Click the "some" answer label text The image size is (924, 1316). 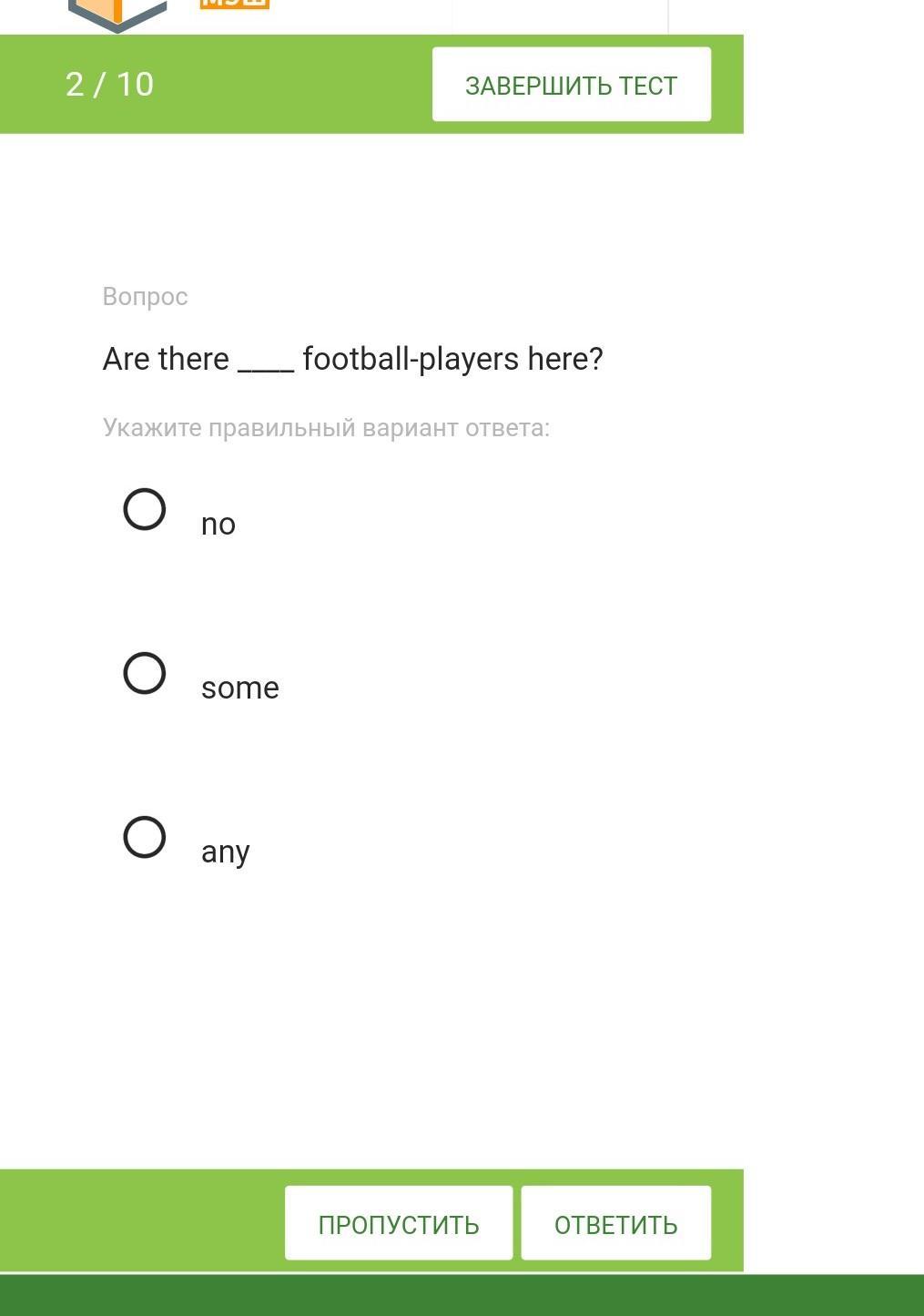pos(240,689)
